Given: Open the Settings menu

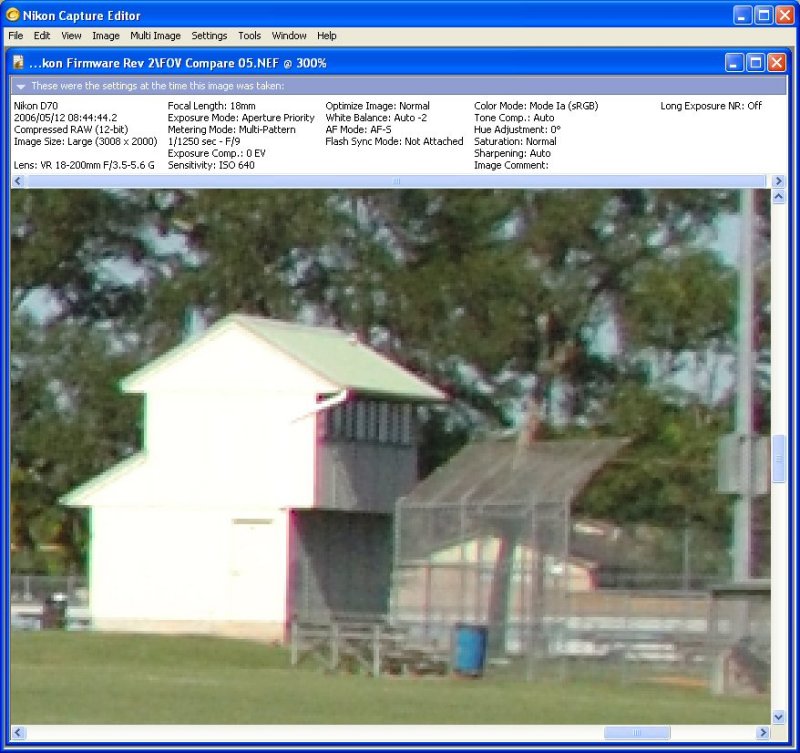Looking at the screenshot, I should [209, 36].
